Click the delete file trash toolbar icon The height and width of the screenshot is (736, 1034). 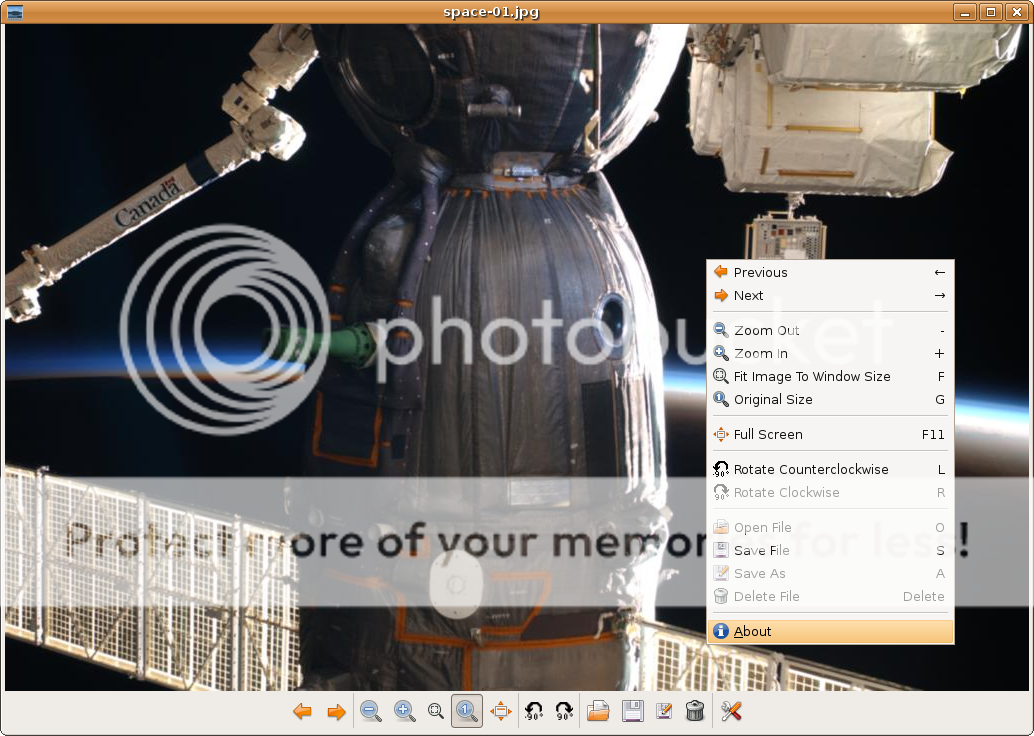(695, 711)
